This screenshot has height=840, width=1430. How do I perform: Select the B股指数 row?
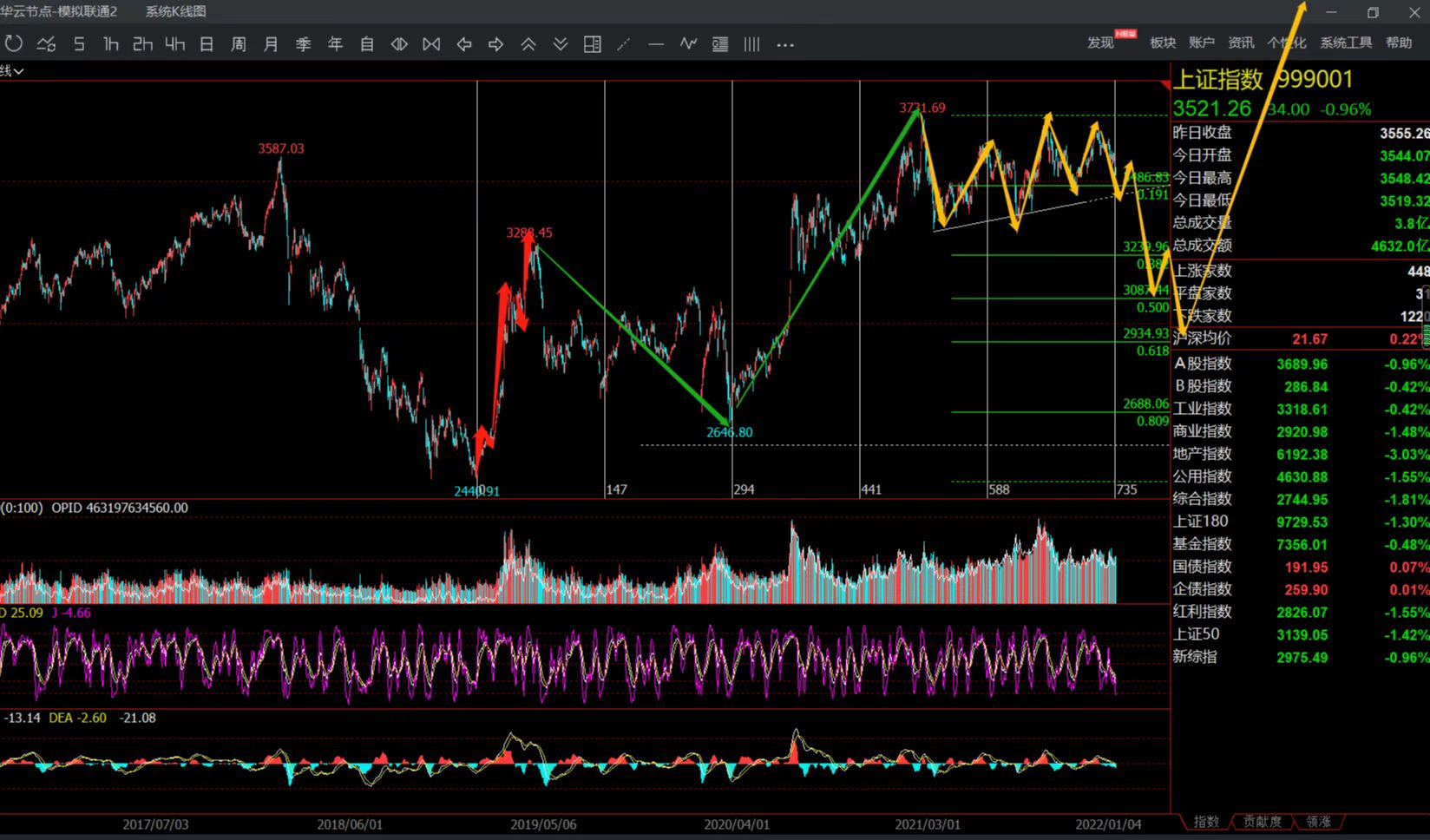point(1301,386)
